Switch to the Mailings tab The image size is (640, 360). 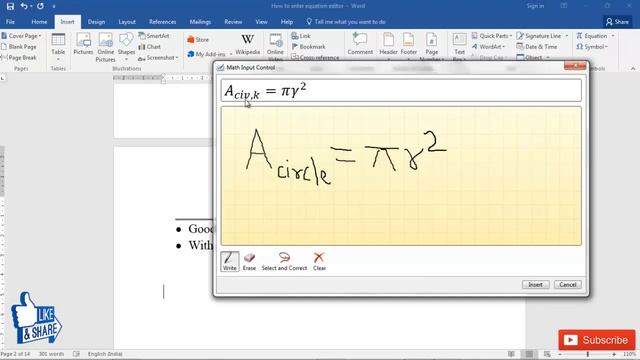[x=200, y=22]
